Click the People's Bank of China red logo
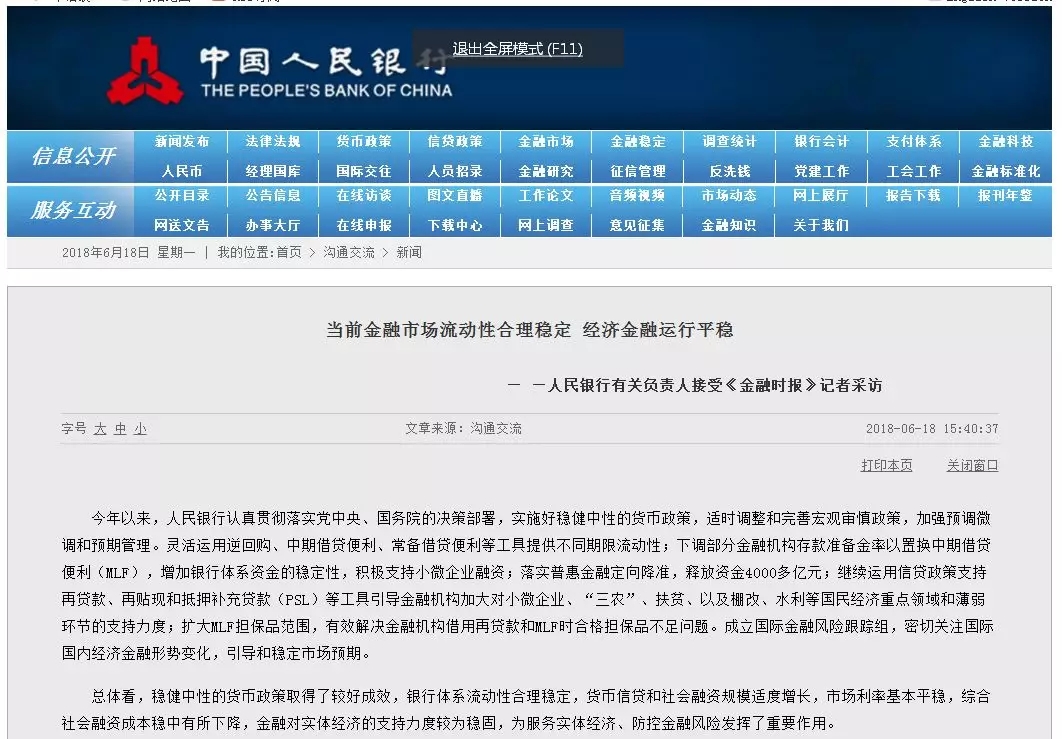 tap(144, 72)
